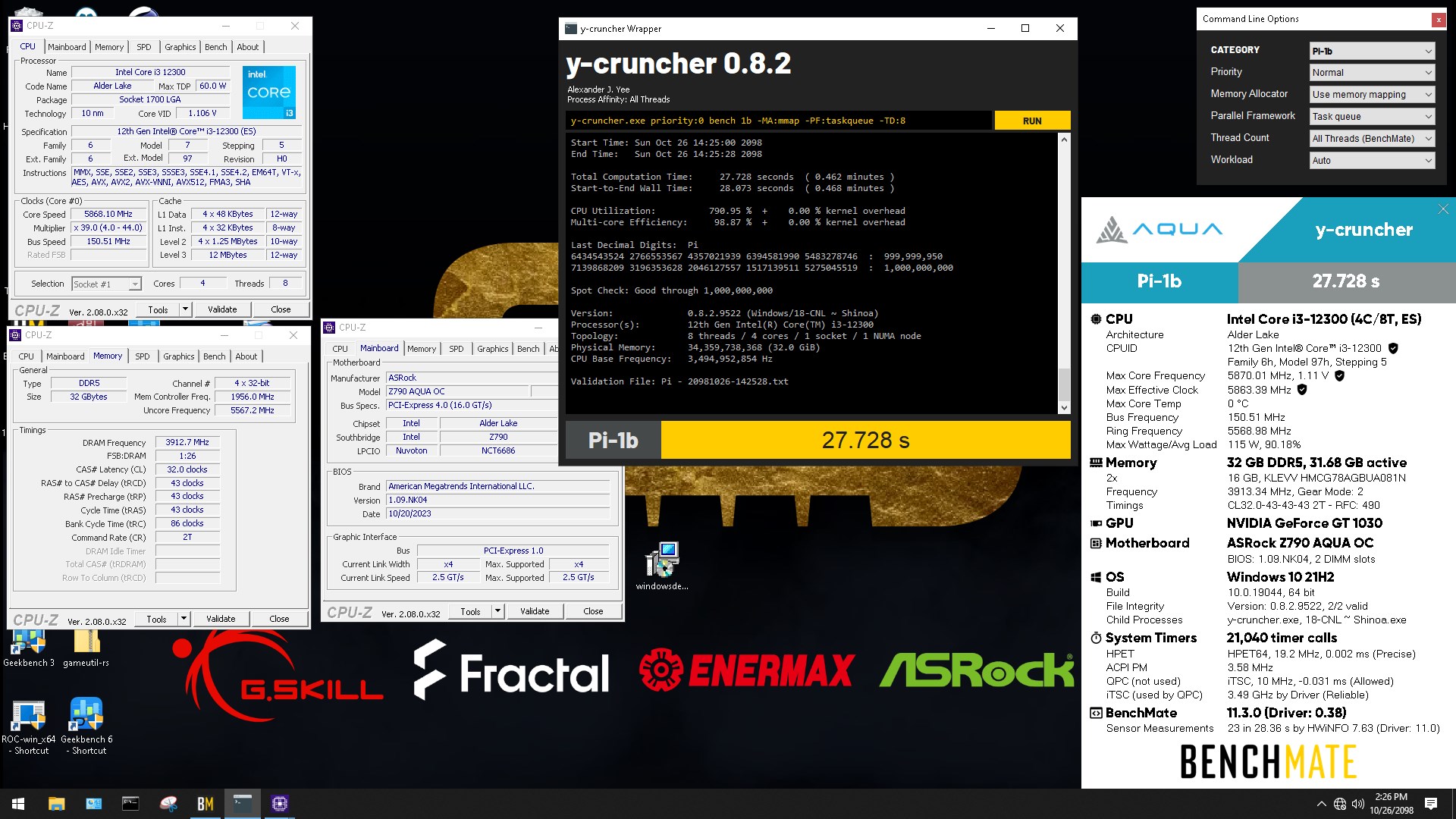The width and height of the screenshot is (1456, 819).
Task: Click the DRAM Frequency value 3912.7 MHz
Action: [x=187, y=442]
